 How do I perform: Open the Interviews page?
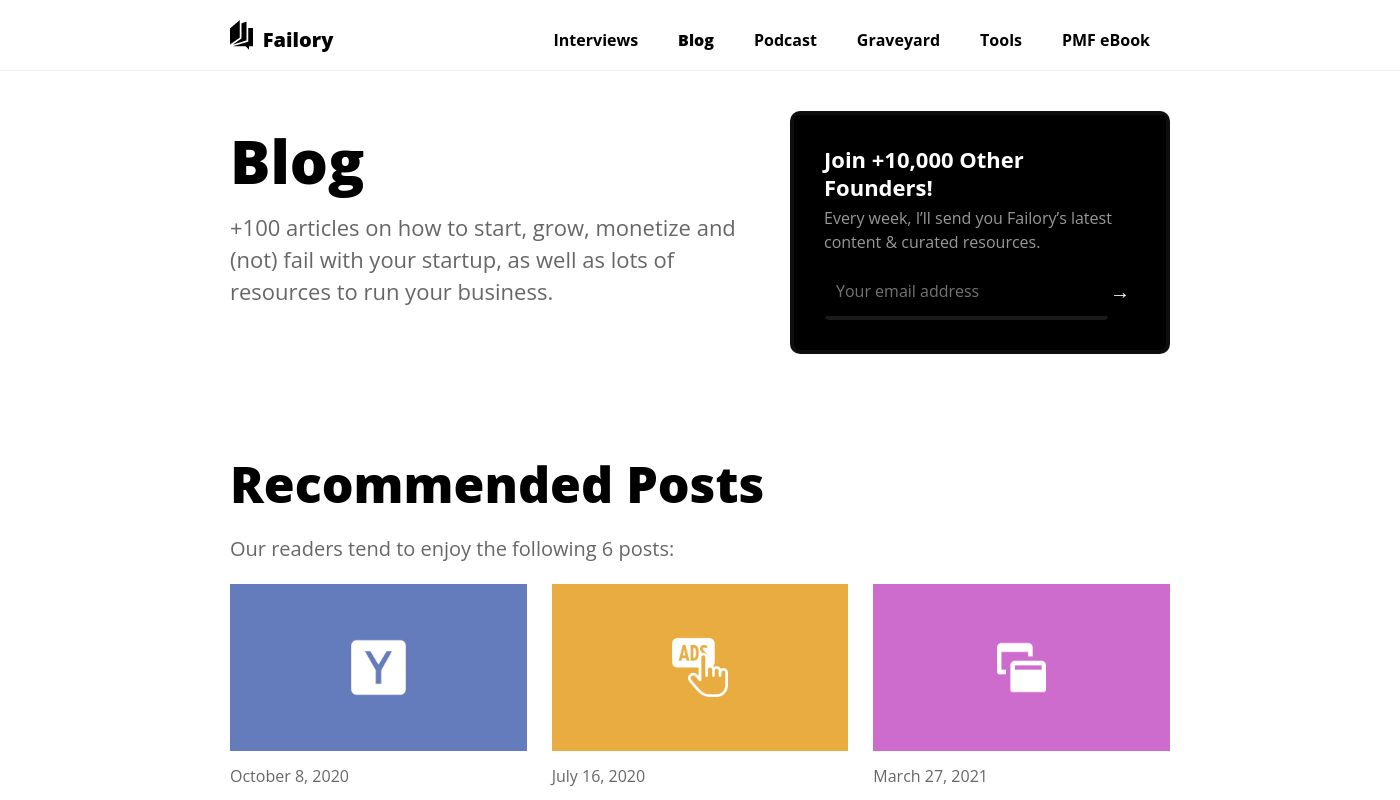point(595,40)
